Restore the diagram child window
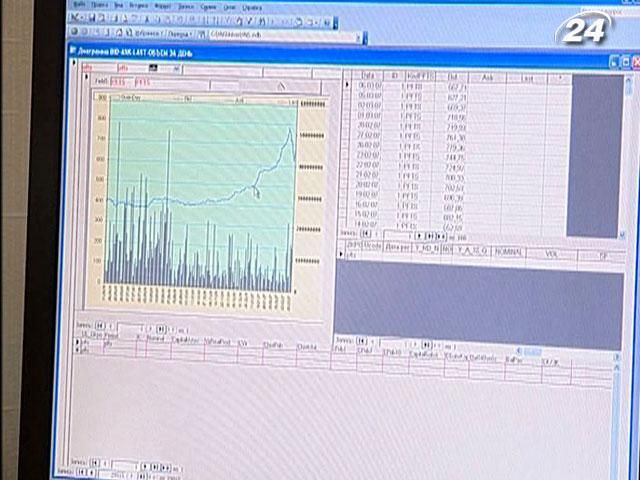 626,62
